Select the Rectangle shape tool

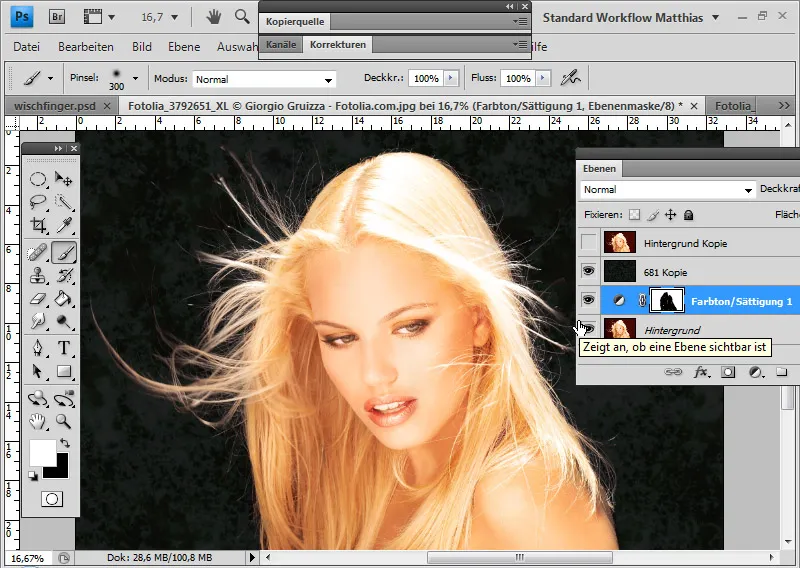coord(64,371)
